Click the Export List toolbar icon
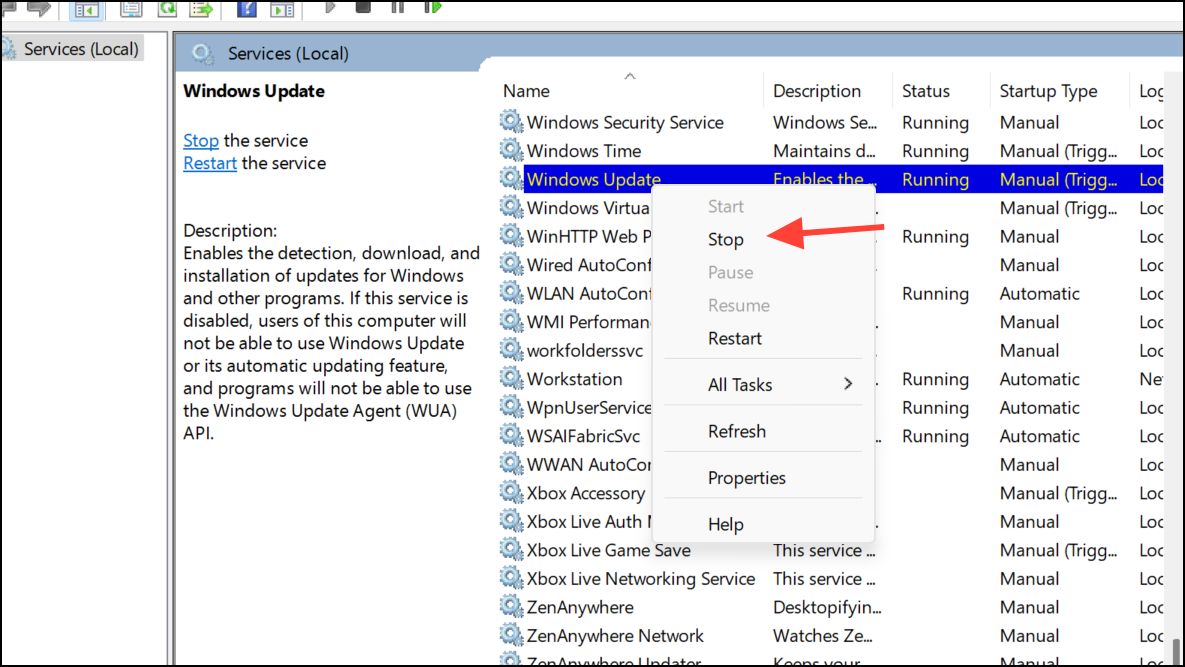Viewport: 1185px width, 667px height. 201,8
